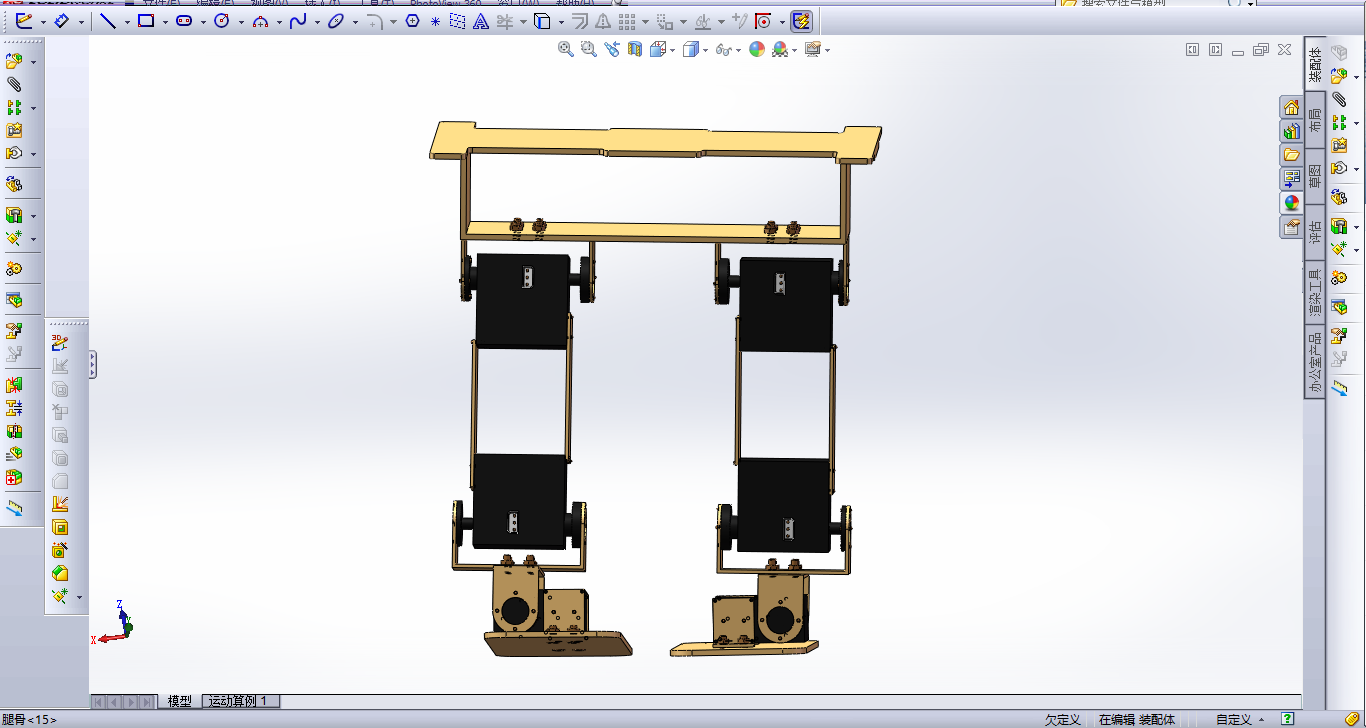Open the 办公室产品 vertical tab
Image resolution: width=1366 pixels, height=728 pixels.
click(x=1314, y=363)
